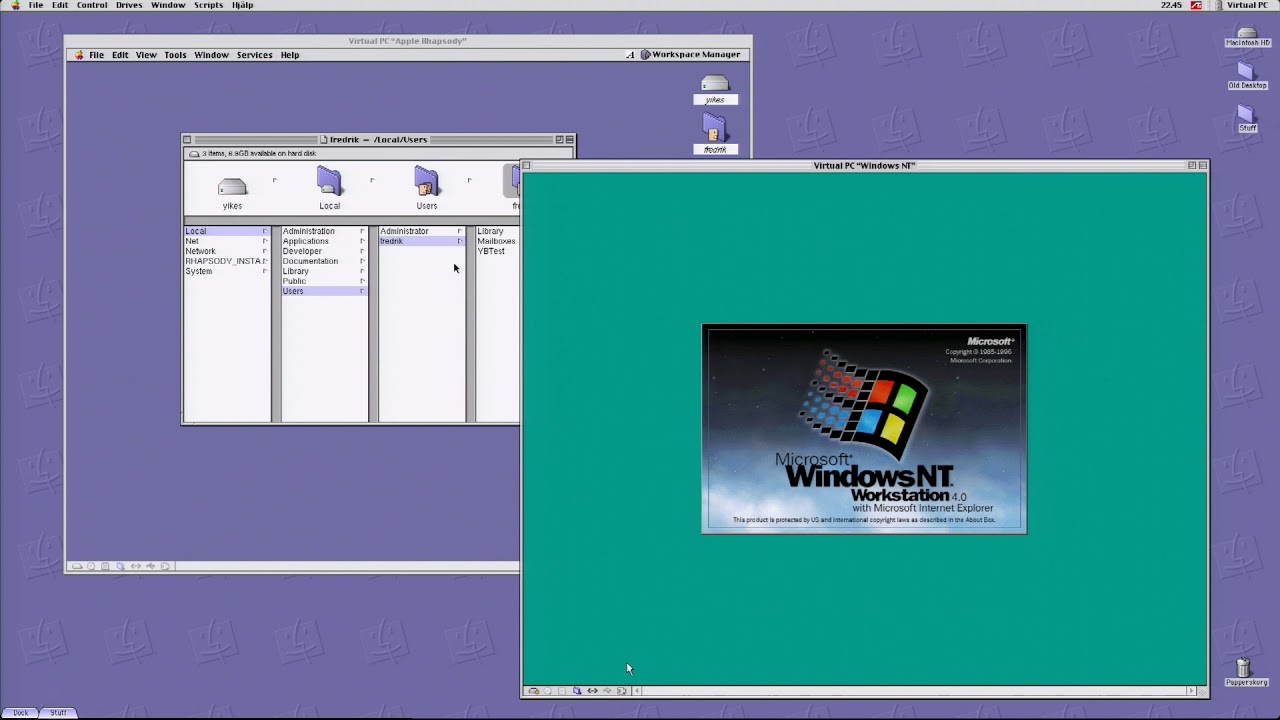The height and width of the screenshot is (720, 1280).
Task: Click the Stuff tab at bottom left
Action: [x=59, y=713]
